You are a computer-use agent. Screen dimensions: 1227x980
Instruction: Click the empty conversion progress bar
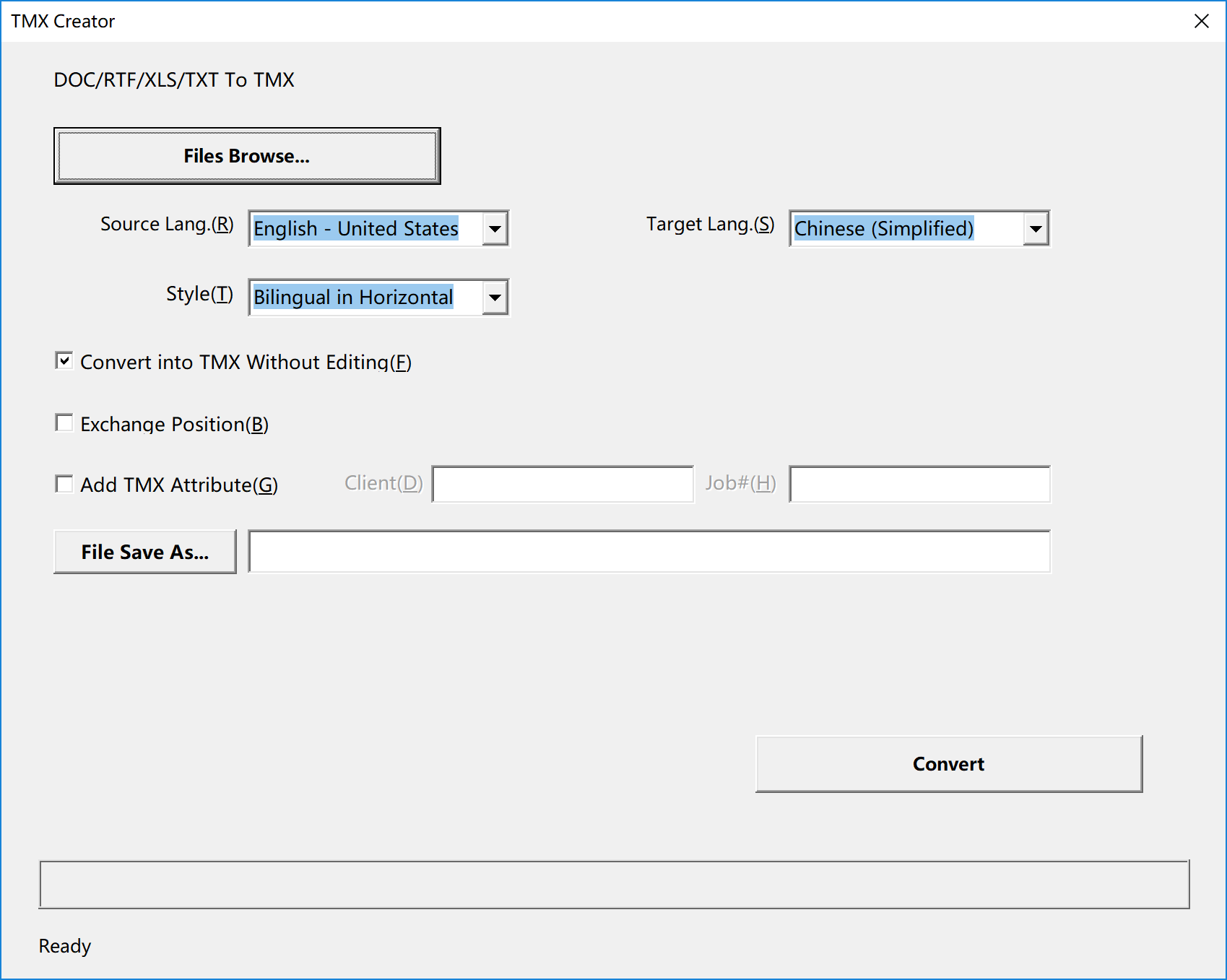(614, 885)
